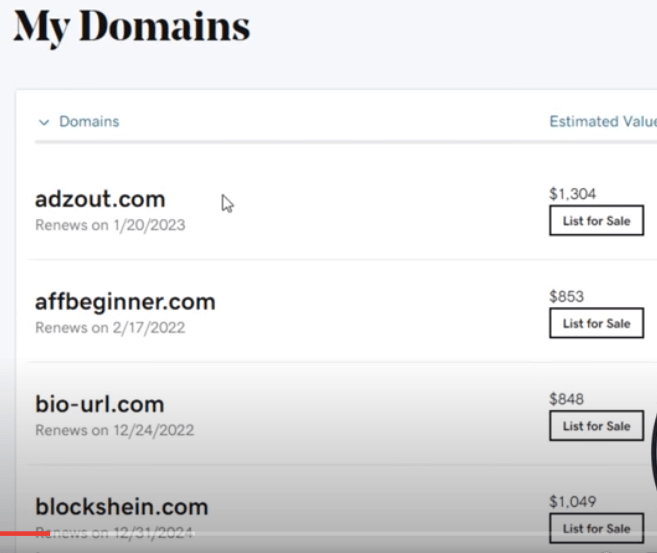This screenshot has height=553, width=657.
Task: Click the Renews on 1/20/2023 text
Action: pyautogui.click(x=110, y=225)
